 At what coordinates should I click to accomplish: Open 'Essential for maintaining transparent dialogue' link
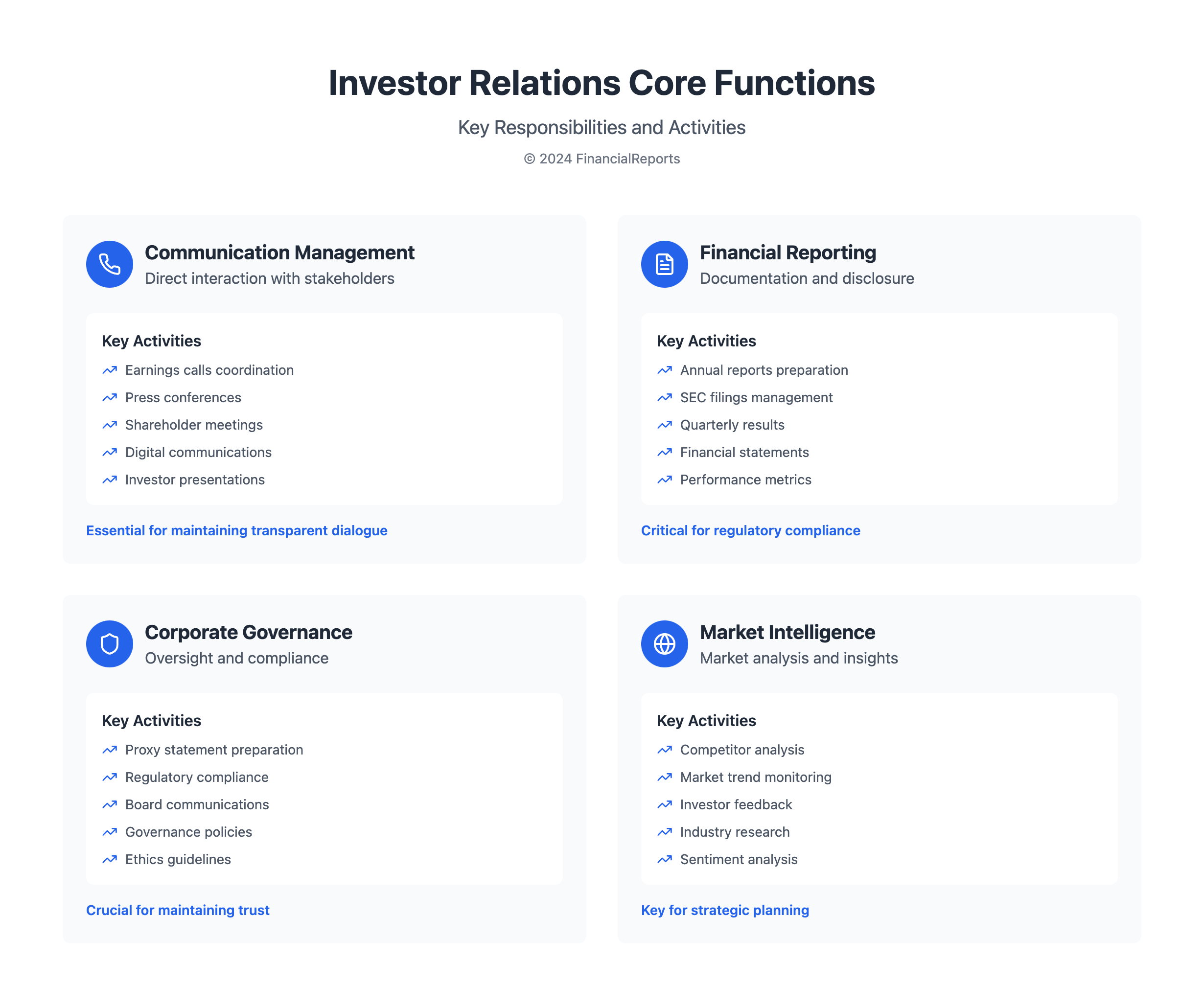click(x=237, y=530)
